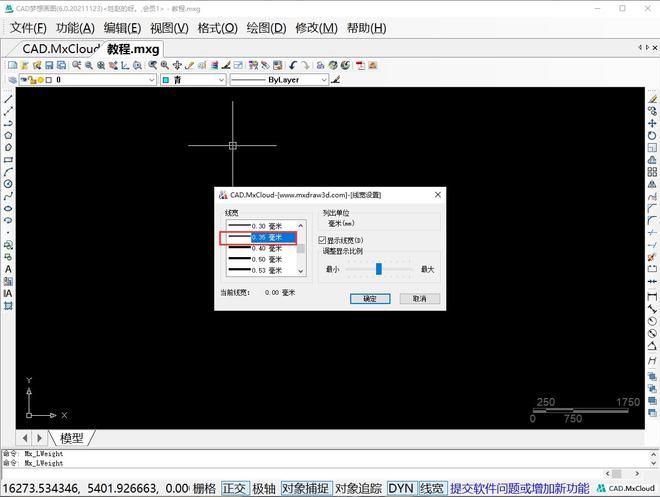Screen dimensions: 660x497
Task: Open the 格式(O) menu
Action: coord(218,28)
